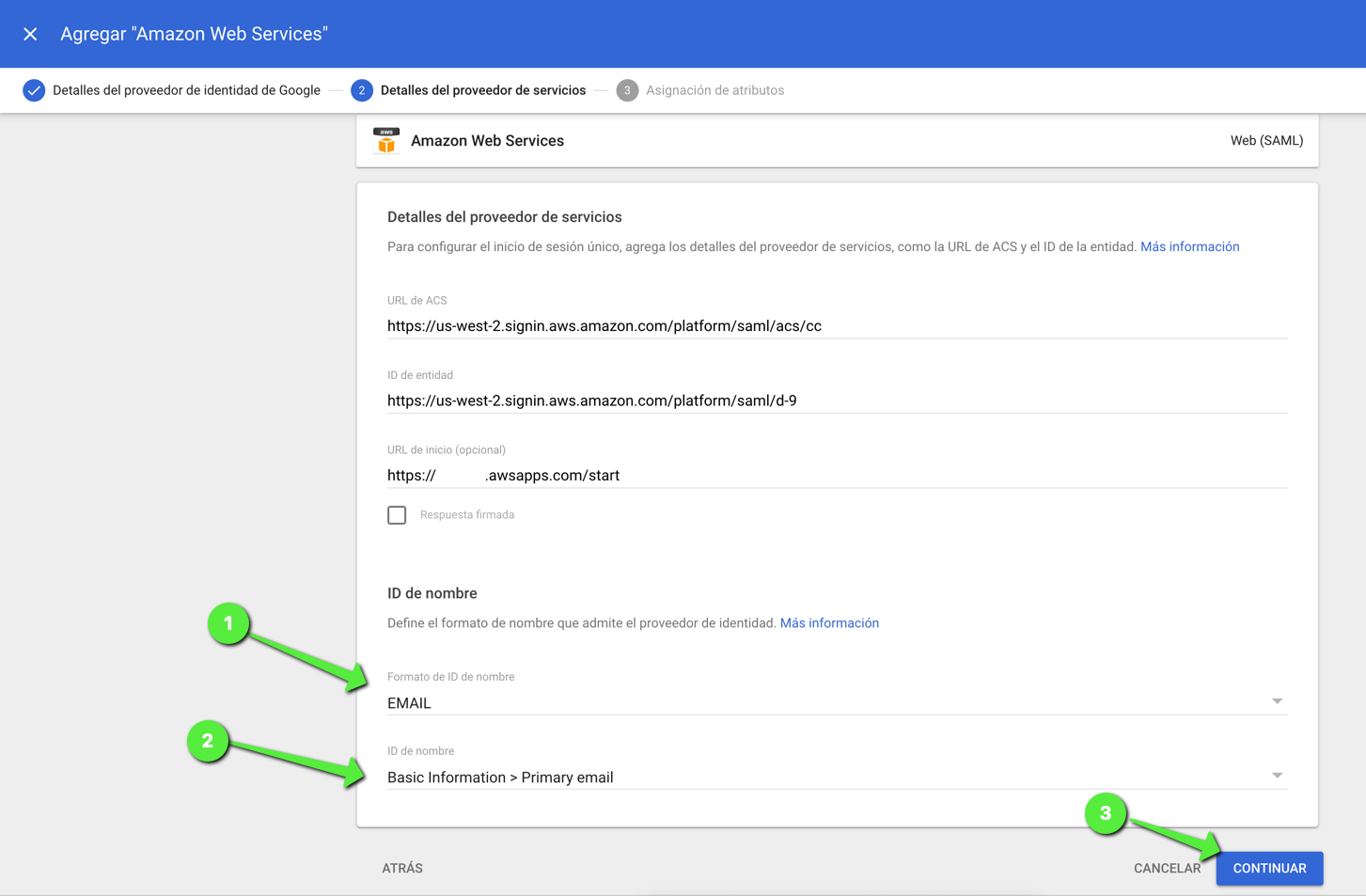
Task: Close the Agregar Amazon Web Services dialog
Action: click(x=30, y=34)
